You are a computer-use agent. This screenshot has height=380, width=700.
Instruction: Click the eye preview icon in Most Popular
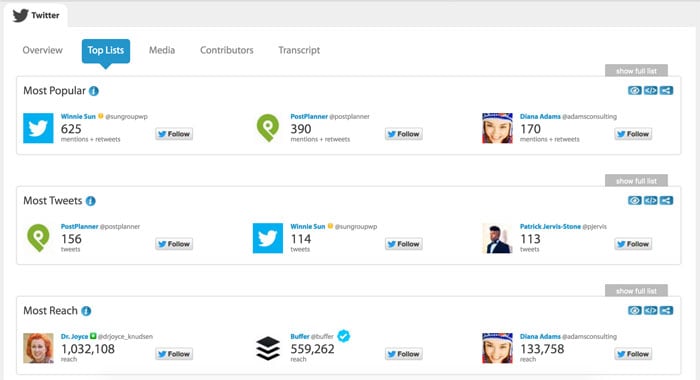(634, 91)
